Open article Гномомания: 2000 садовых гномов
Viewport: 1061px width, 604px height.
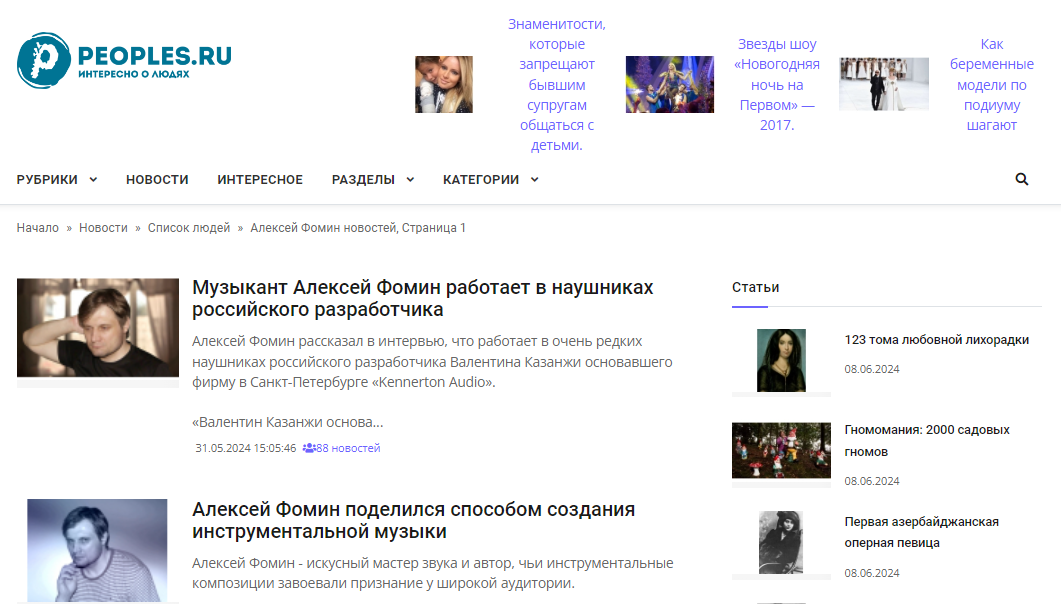[927, 440]
